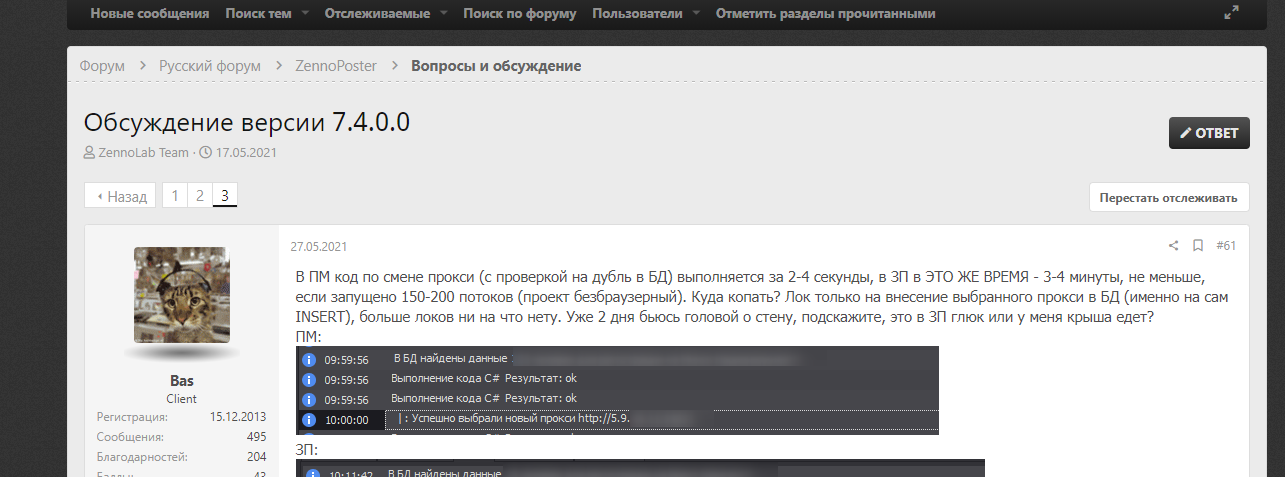
Task: Open ZennoLab Team author link
Action: pyautogui.click(x=143, y=153)
